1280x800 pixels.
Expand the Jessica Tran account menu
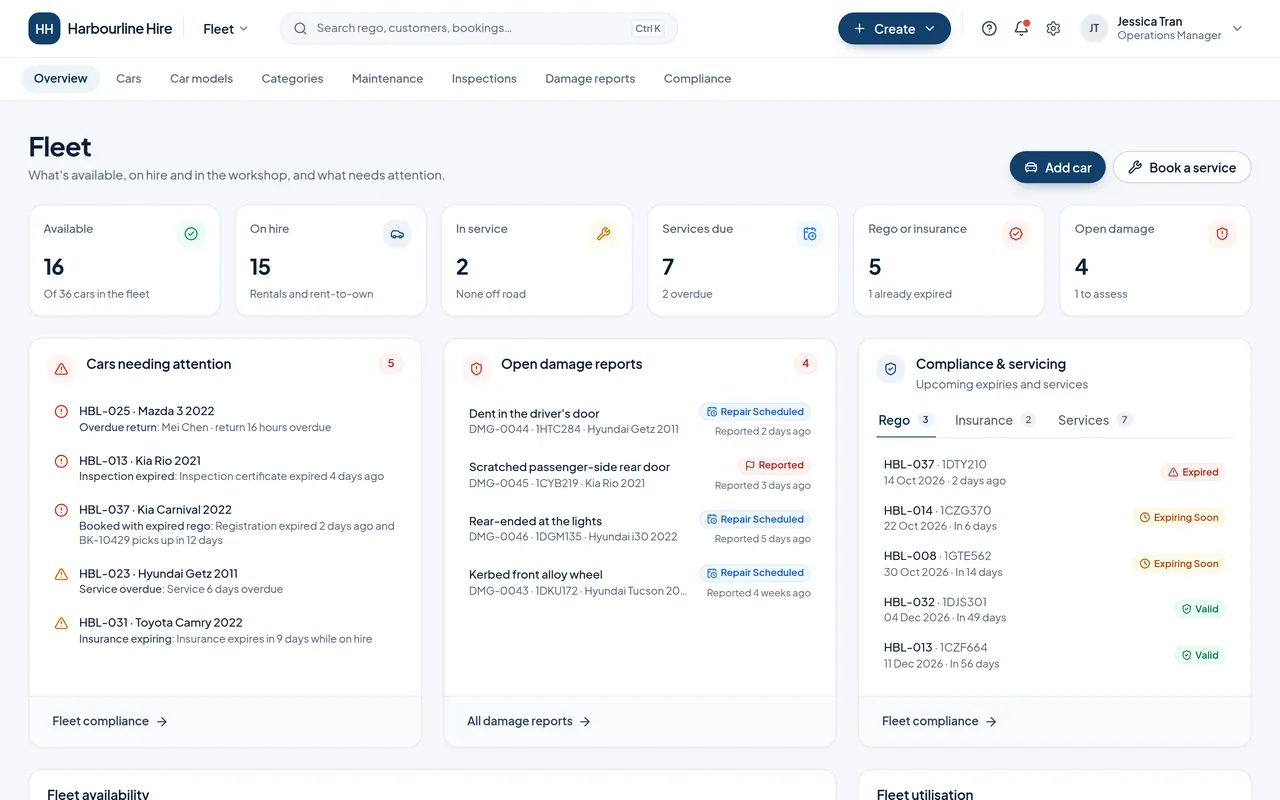(x=1162, y=29)
